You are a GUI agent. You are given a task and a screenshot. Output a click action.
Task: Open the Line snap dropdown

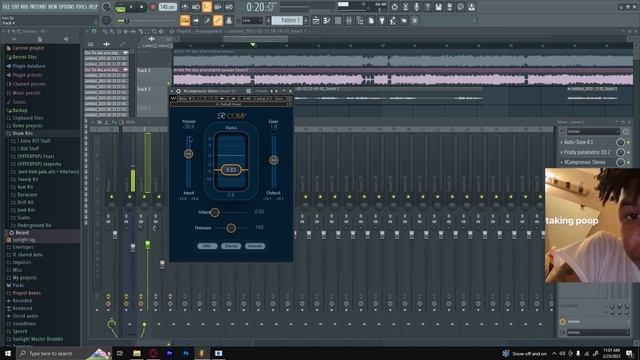(x=252, y=20)
